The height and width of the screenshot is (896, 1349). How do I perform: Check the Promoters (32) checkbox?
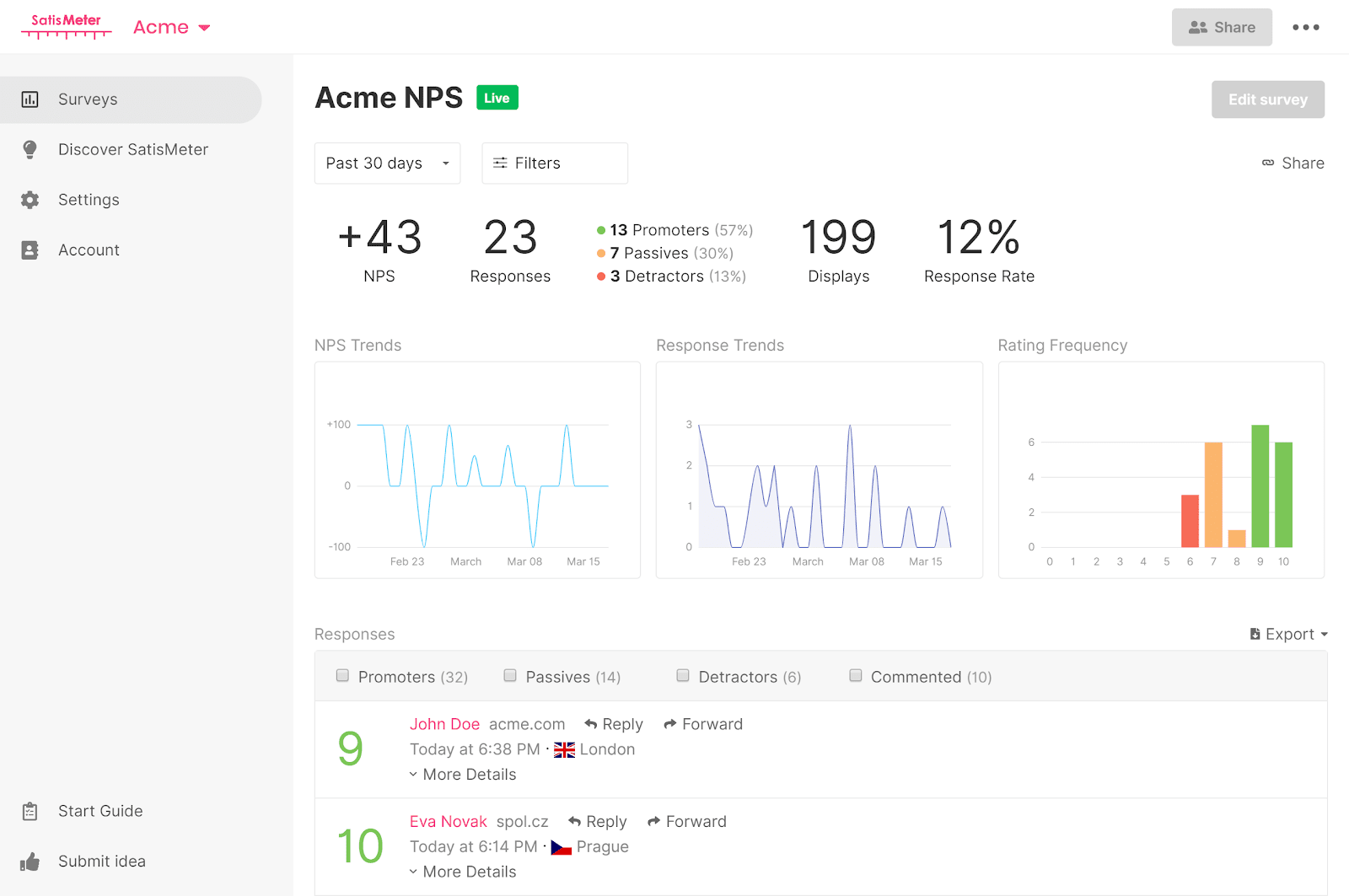[342, 675]
